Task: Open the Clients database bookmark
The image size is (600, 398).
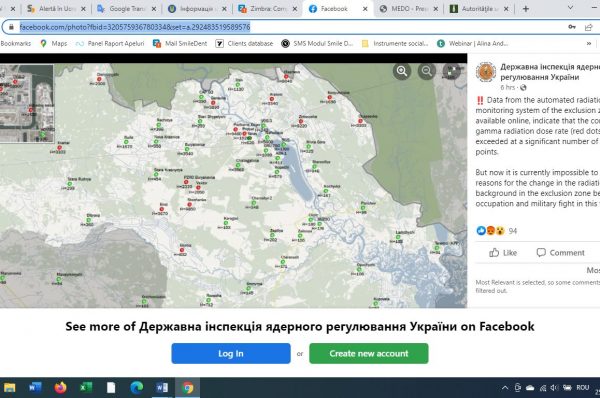Action: click(x=245, y=44)
